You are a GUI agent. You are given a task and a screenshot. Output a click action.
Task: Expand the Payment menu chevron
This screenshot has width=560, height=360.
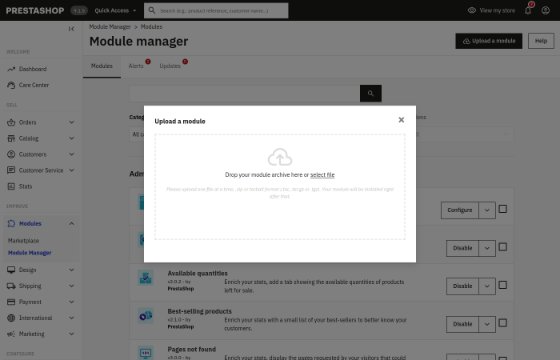click(71, 302)
